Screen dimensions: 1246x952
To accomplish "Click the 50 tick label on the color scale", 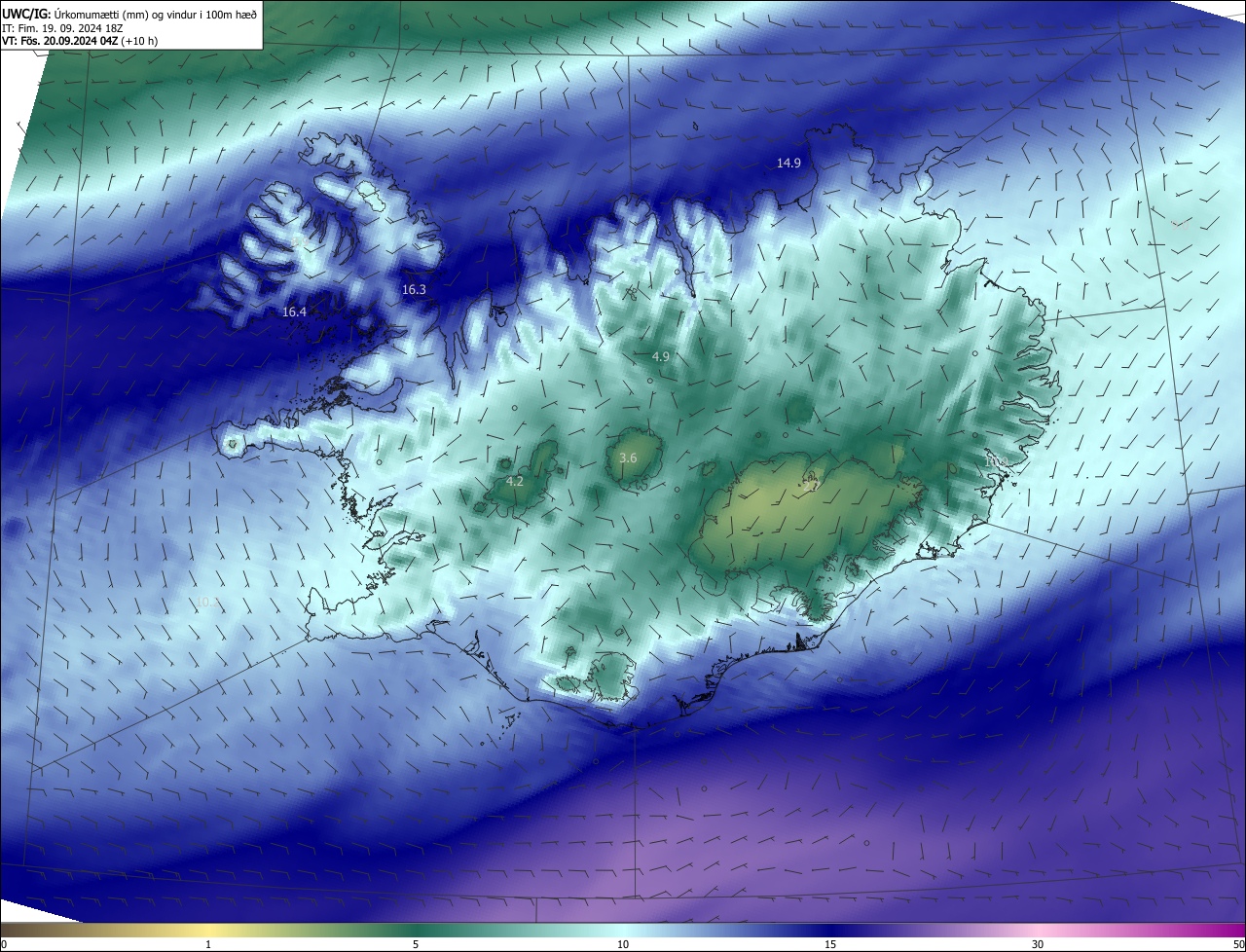I will (x=1238, y=944).
